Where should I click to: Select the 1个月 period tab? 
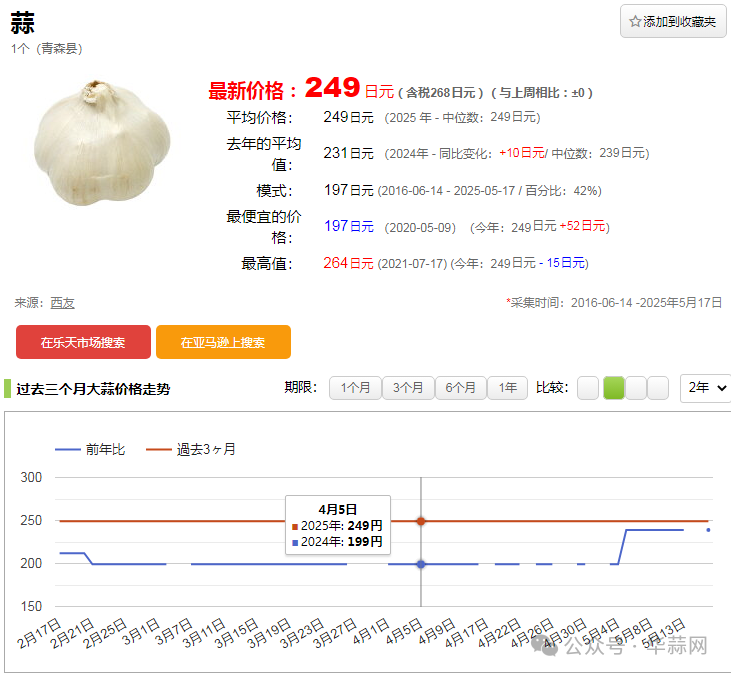[355, 388]
